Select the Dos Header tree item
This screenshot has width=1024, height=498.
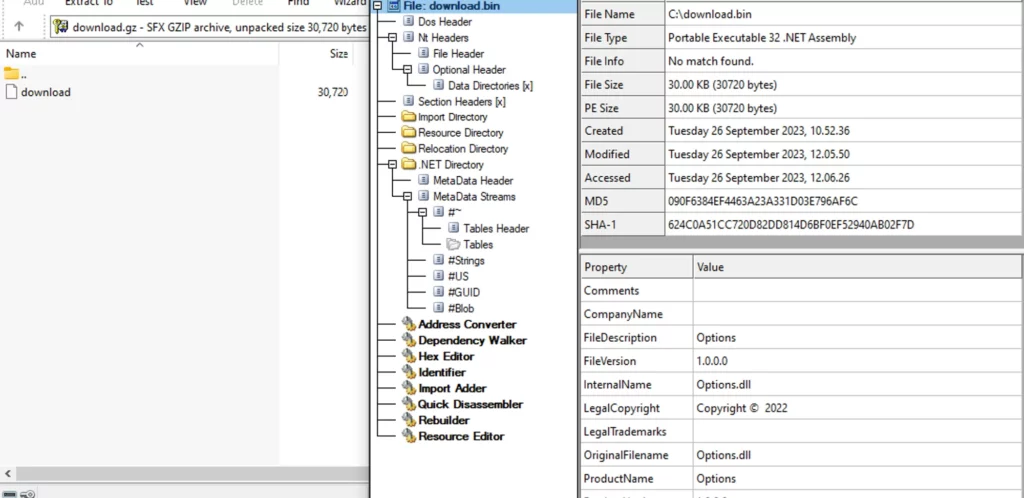pyautogui.click(x=444, y=21)
